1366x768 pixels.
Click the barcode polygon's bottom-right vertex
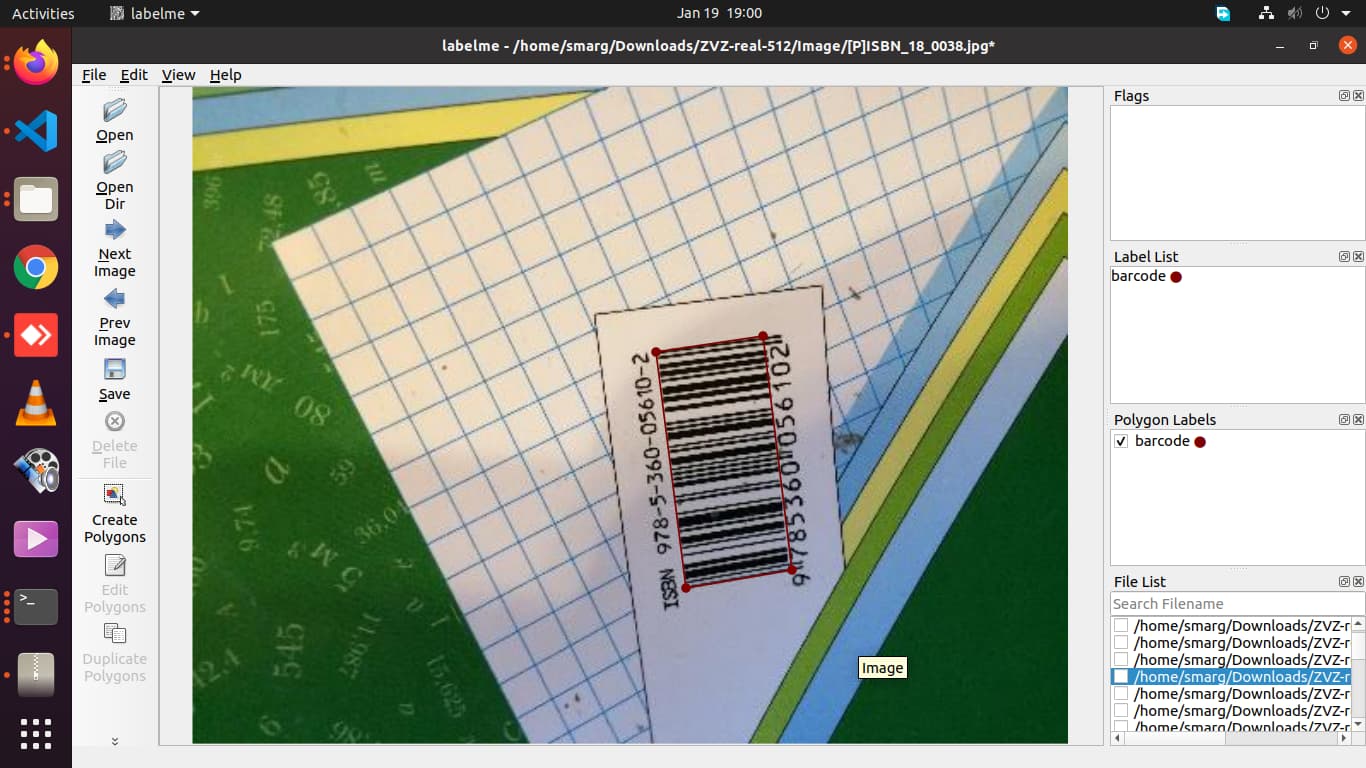pos(793,571)
